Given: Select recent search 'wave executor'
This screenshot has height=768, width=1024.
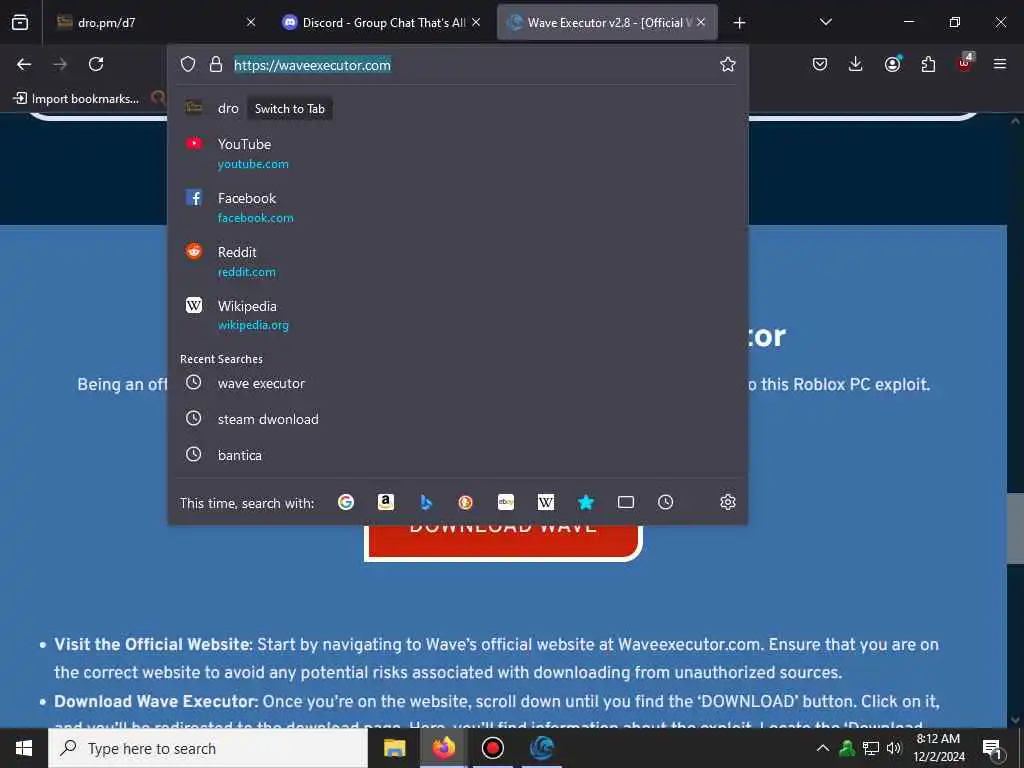Looking at the screenshot, I should tap(457, 383).
